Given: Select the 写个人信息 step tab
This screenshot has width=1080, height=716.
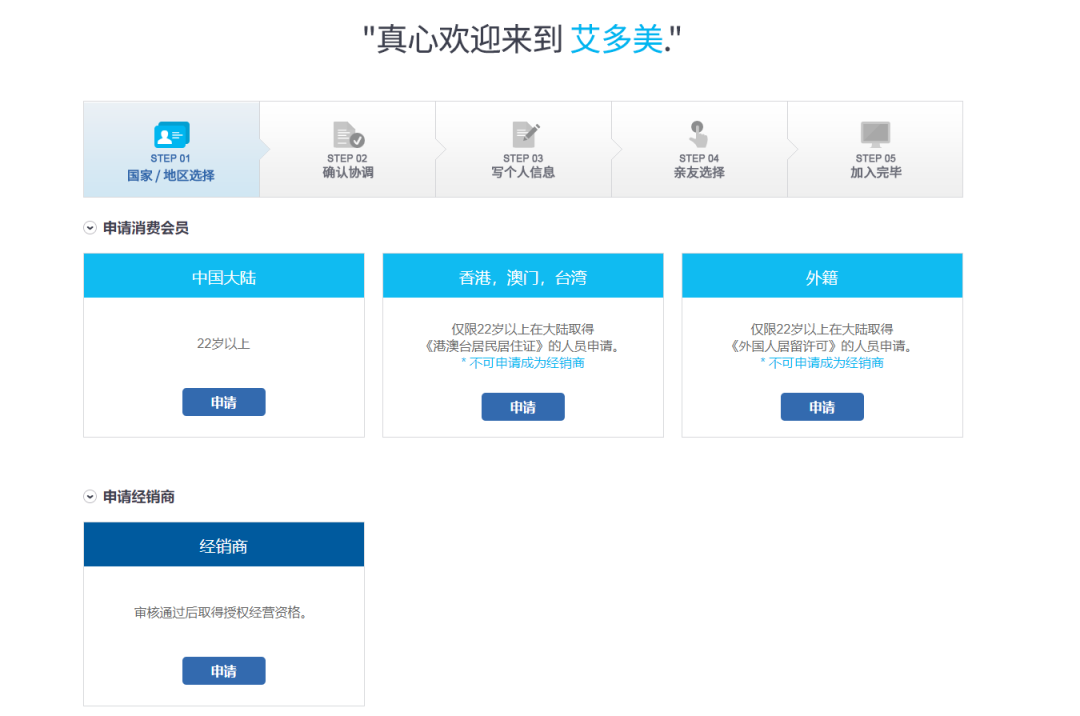Looking at the screenshot, I should pos(523,149).
